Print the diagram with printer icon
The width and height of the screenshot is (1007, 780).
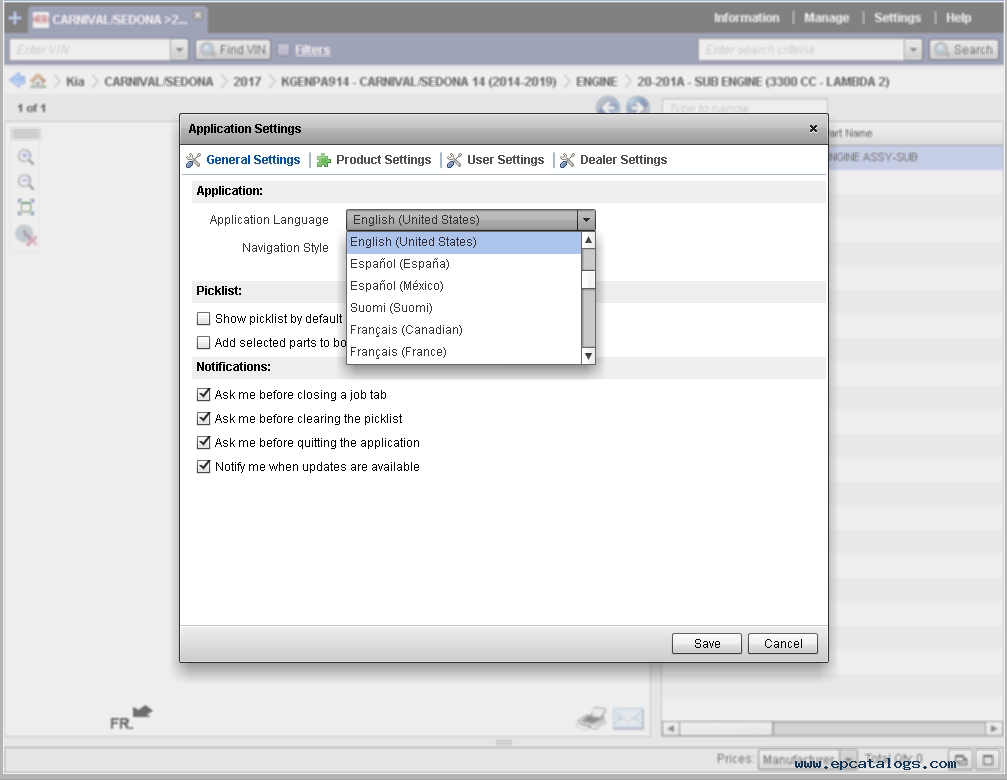point(591,718)
